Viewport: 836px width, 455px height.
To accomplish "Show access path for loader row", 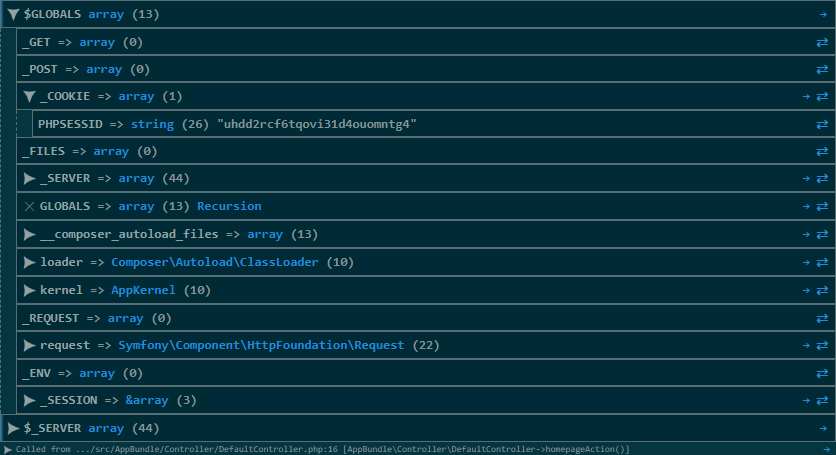I will [x=822, y=262].
